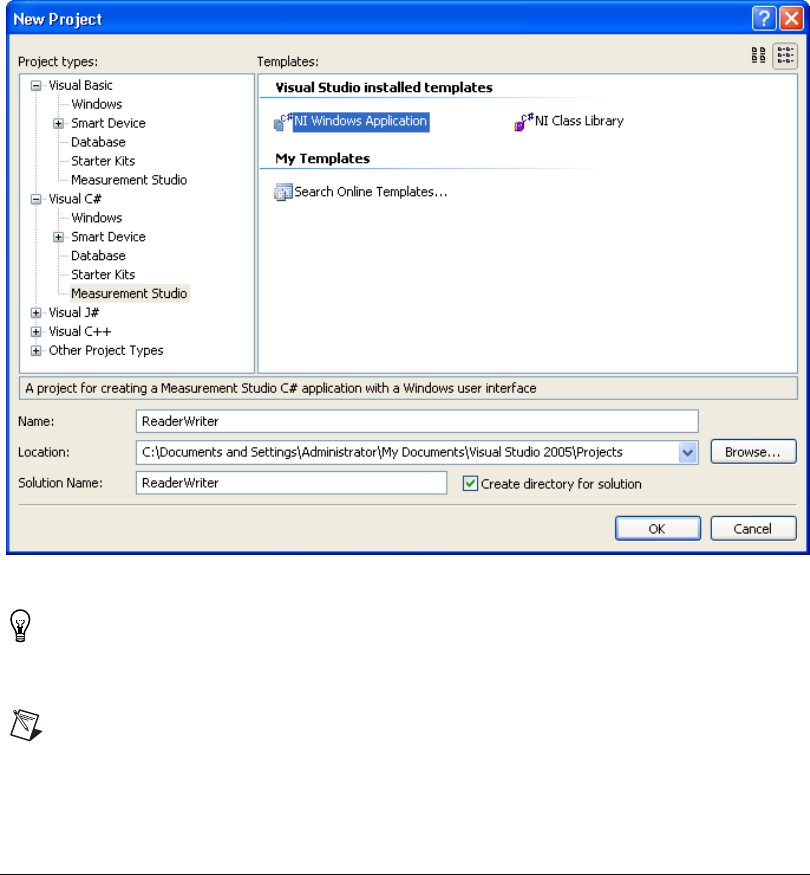Select Database under Visual C#
The width and height of the screenshot is (810, 875).
click(x=98, y=256)
